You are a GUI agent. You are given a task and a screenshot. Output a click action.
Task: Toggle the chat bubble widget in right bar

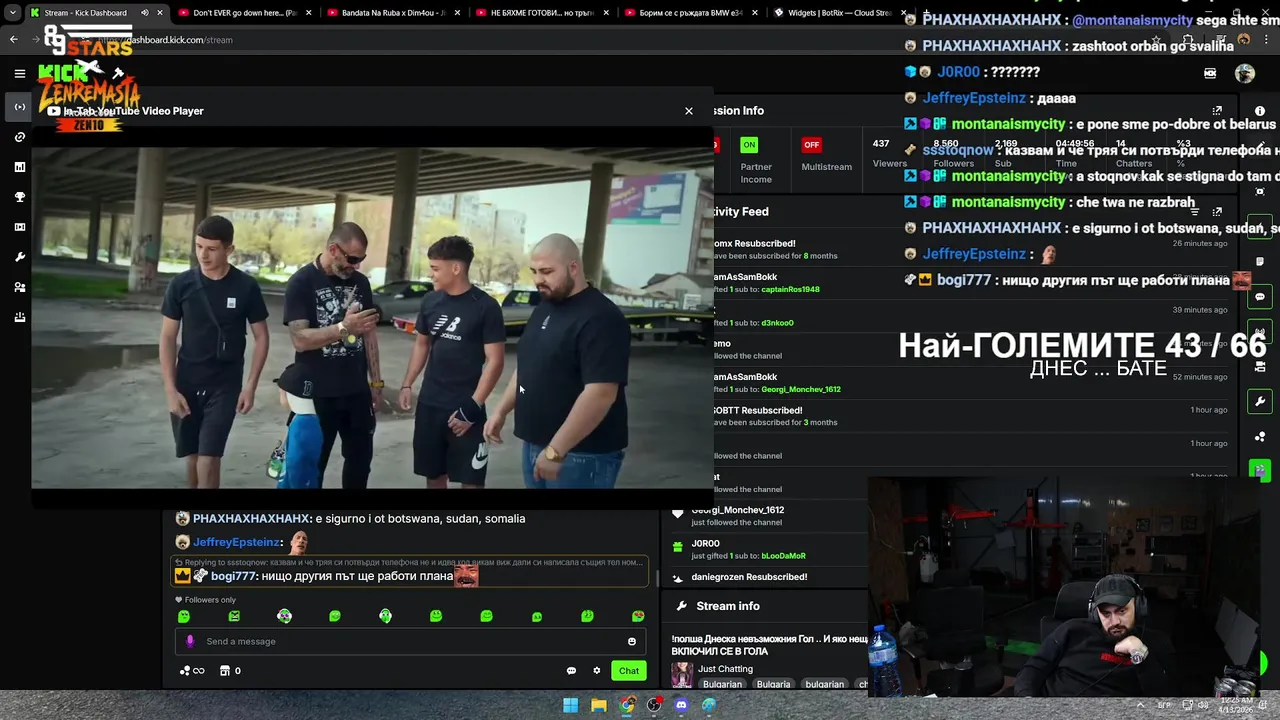[1260, 297]
